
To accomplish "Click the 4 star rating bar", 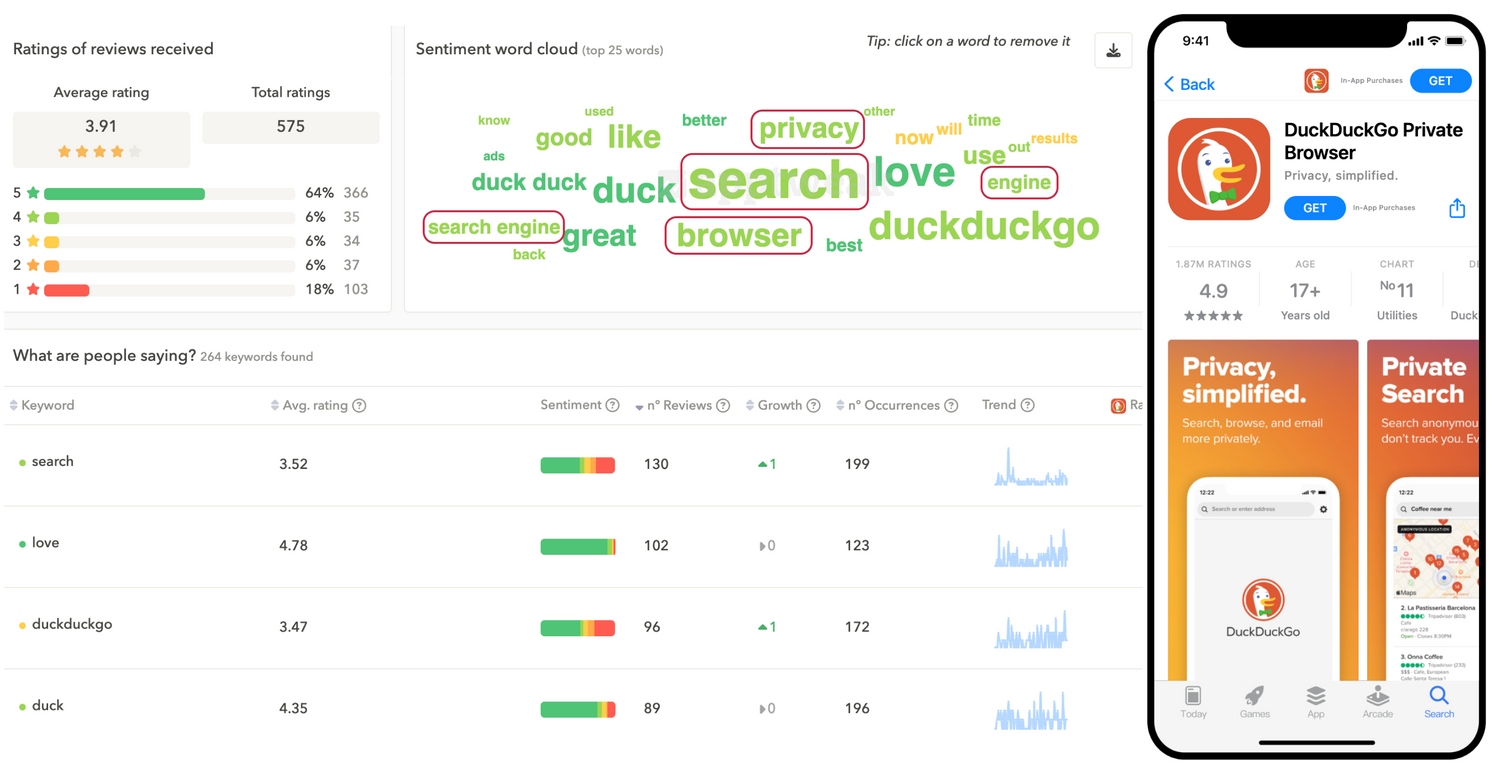I will point(169,217).
